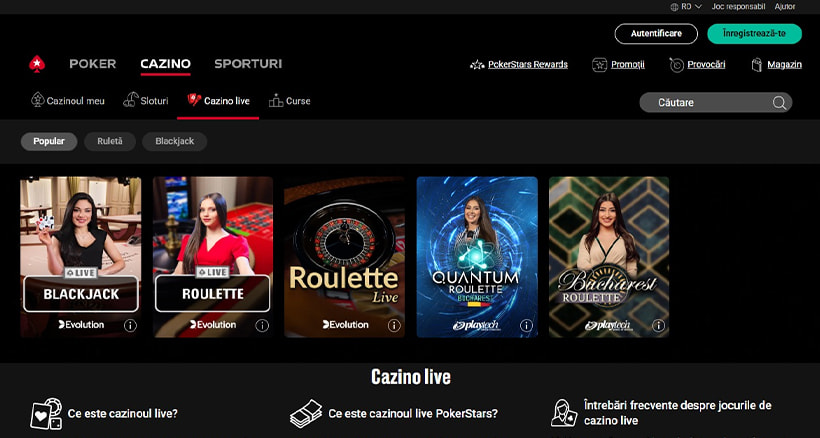
Task: Click the Curse podium icon
Action: click(276, 100)
